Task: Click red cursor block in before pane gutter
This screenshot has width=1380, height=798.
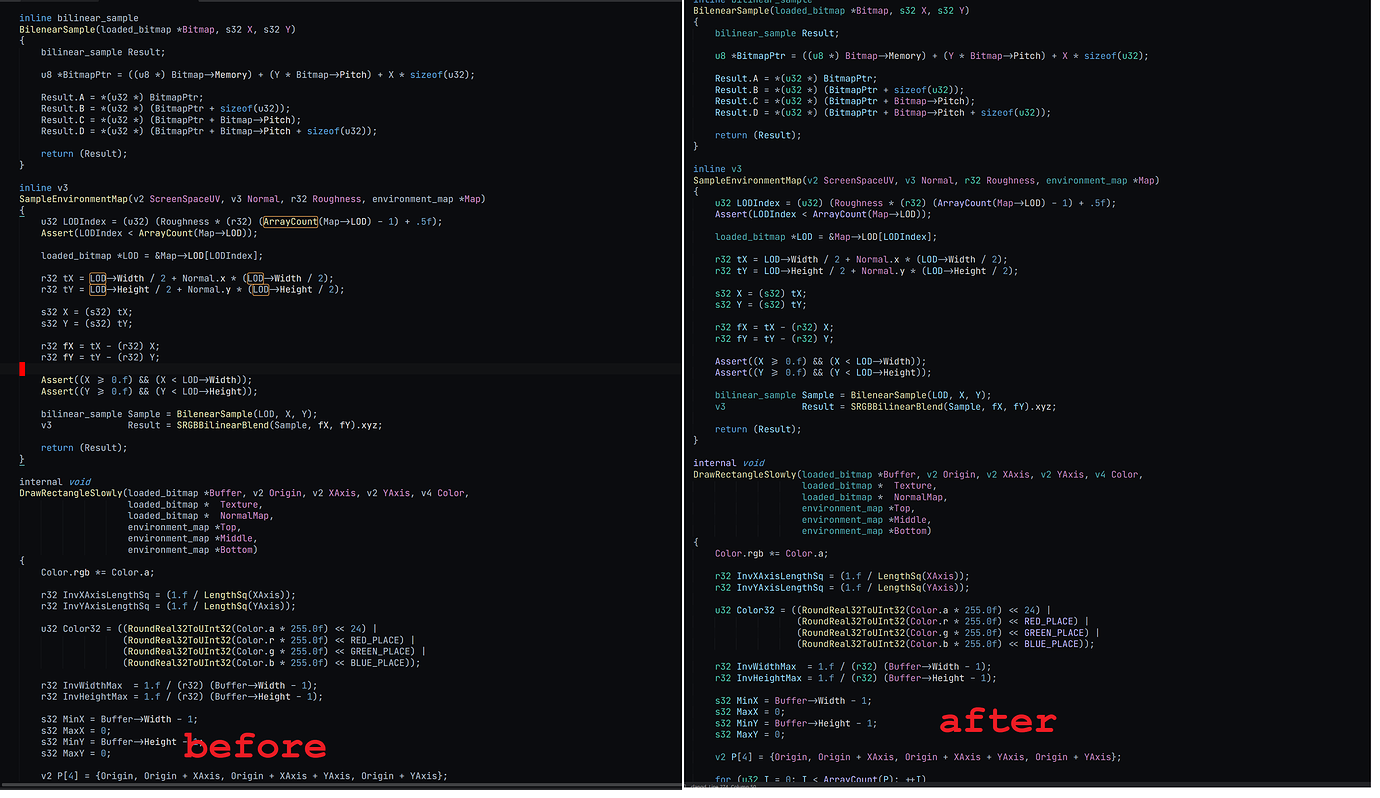Action: tap(22, 369)
